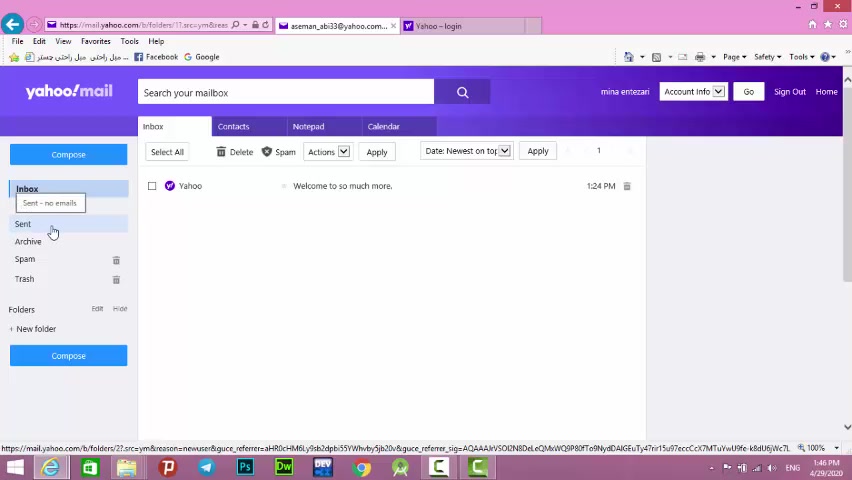Click the yahoo!mail logo
Viewport: 852px width, 480px height.
coord(69,91)
